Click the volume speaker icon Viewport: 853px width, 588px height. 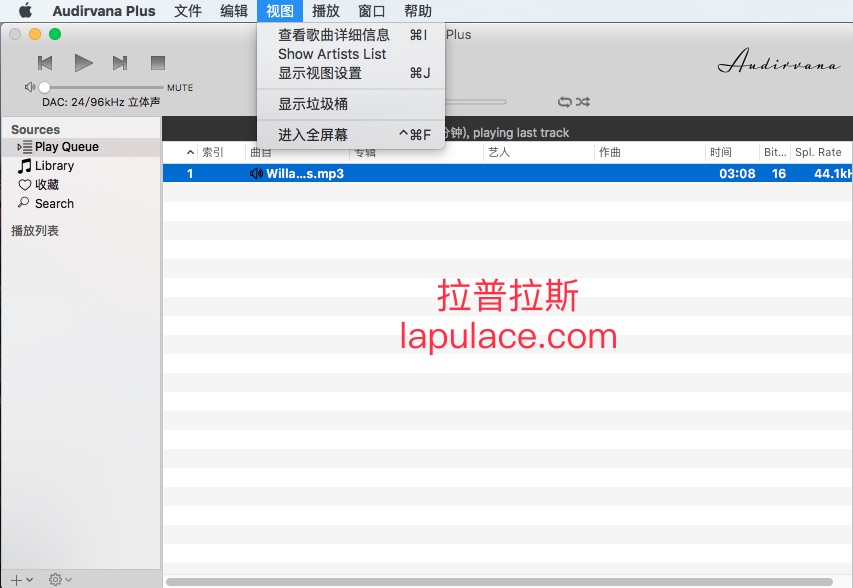point(30,88)
